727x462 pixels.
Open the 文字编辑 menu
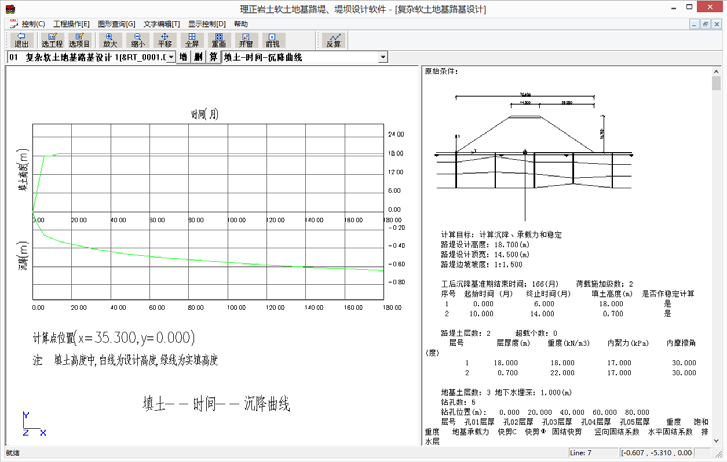[162, 23]
